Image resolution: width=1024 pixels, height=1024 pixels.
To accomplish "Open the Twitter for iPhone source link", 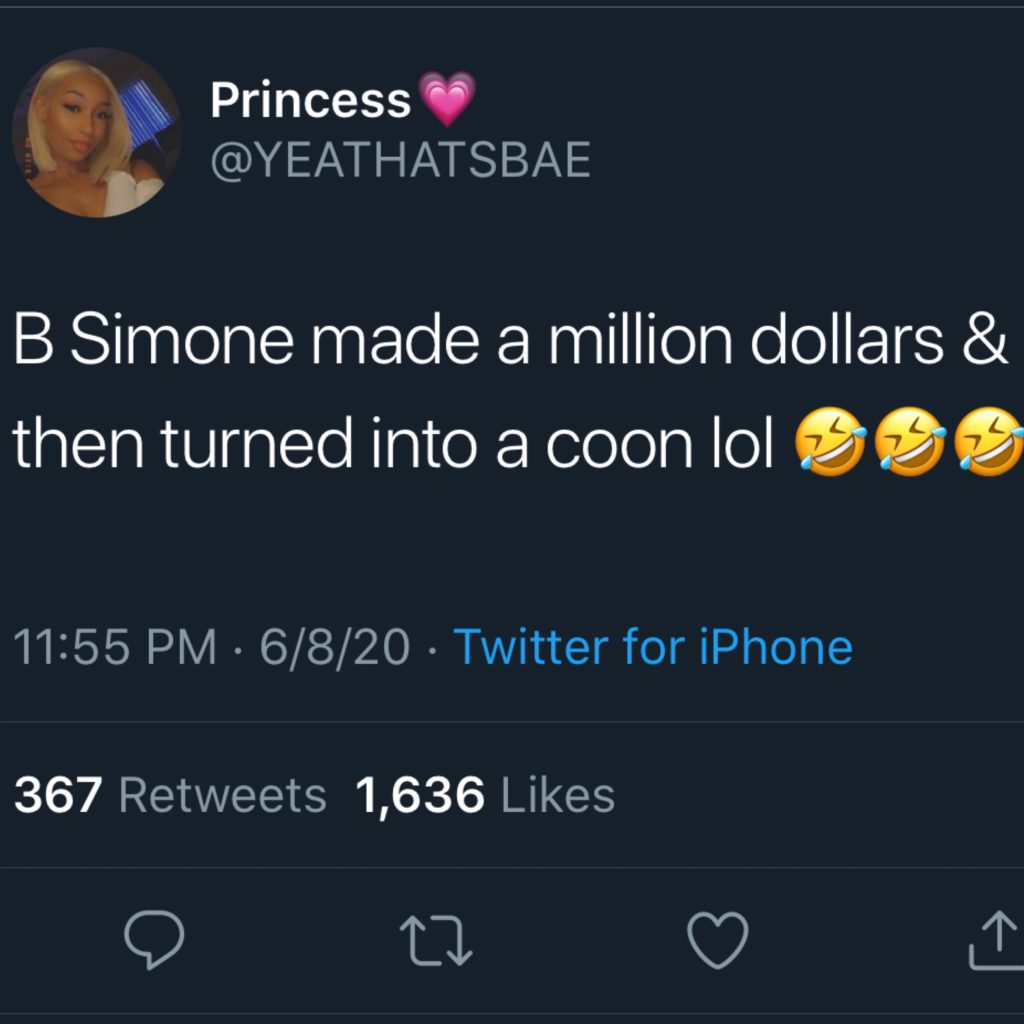I will pos(653,647).
